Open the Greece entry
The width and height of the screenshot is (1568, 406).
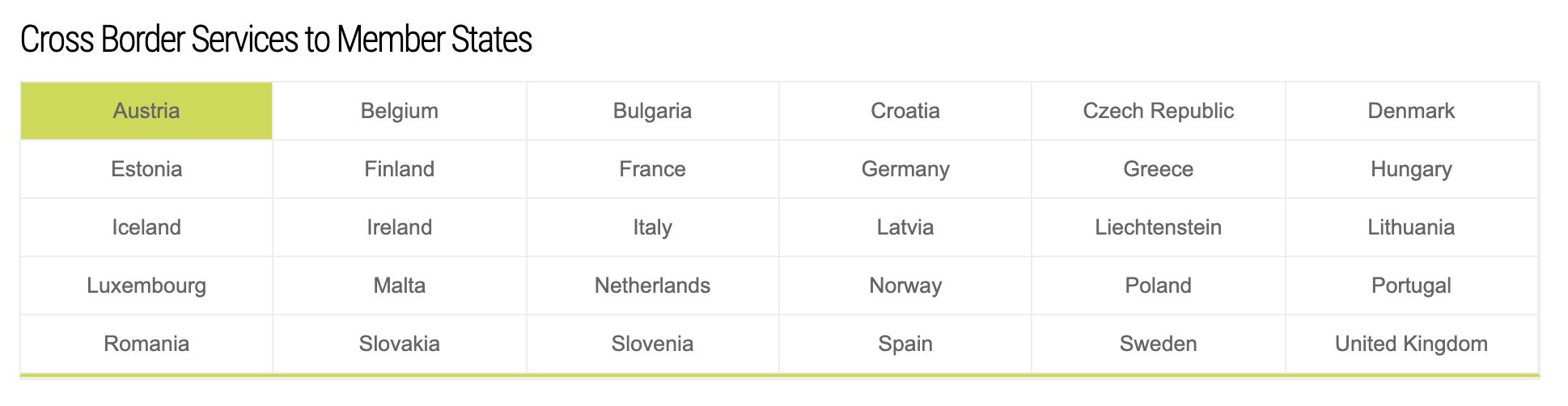(1158, 169)
